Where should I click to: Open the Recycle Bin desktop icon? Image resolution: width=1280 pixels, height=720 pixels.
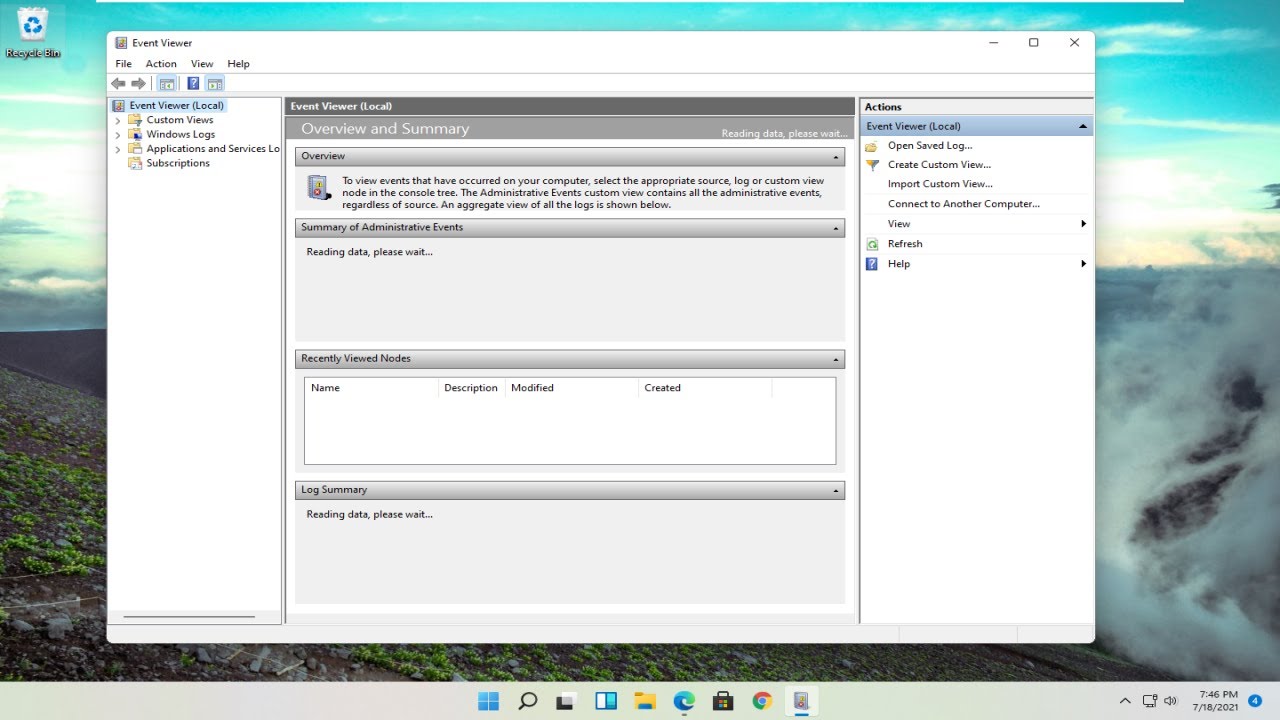click(x=33, y=32)
